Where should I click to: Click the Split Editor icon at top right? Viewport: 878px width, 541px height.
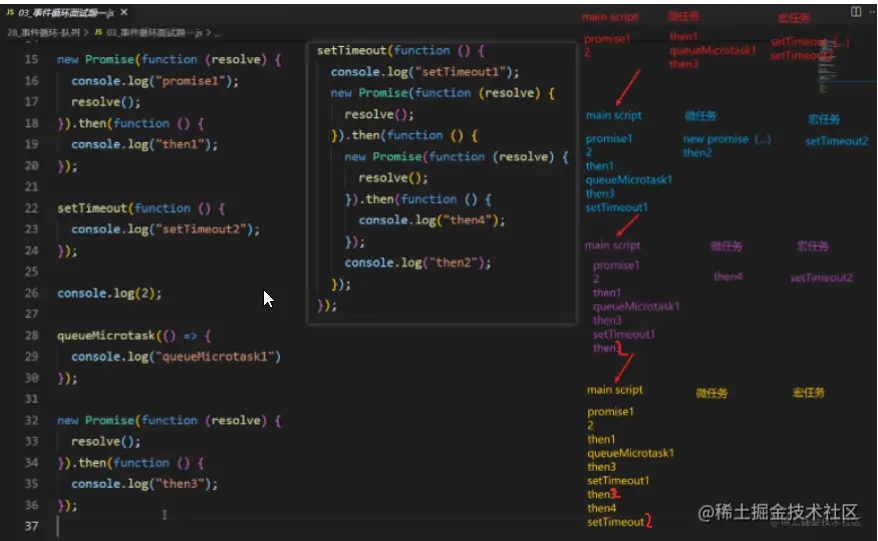click(x=856, y=11)
